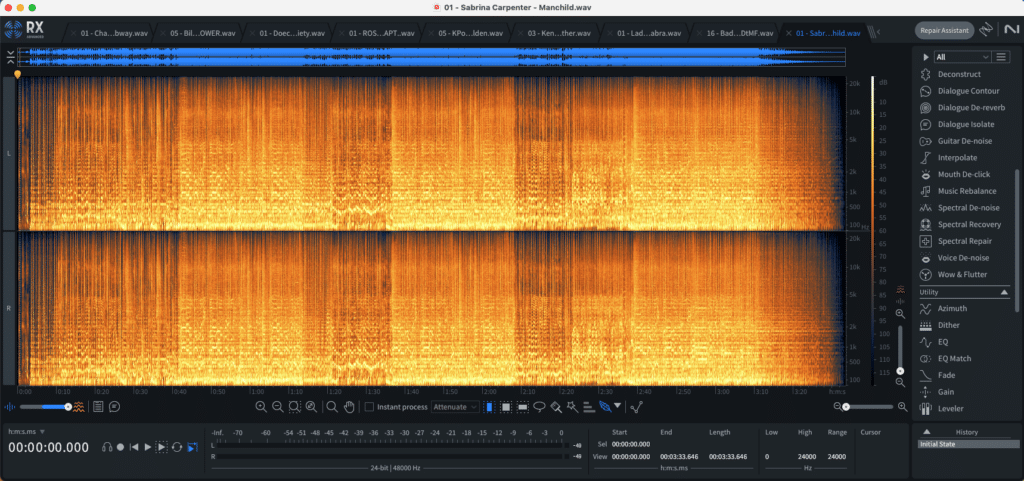This screenshot has width=1024, height=481.
Task: Open the Spectral Repair module
Action: point(965,241)
